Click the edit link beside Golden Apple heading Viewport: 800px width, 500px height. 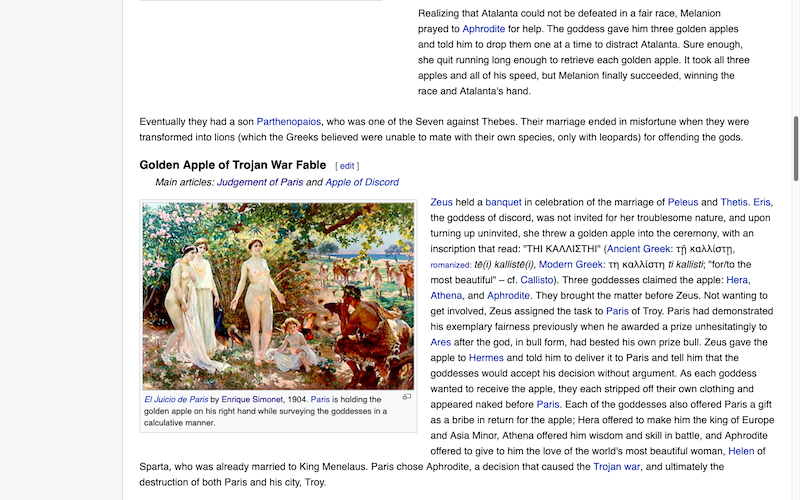pyautogui.click(x=347, y=165)
